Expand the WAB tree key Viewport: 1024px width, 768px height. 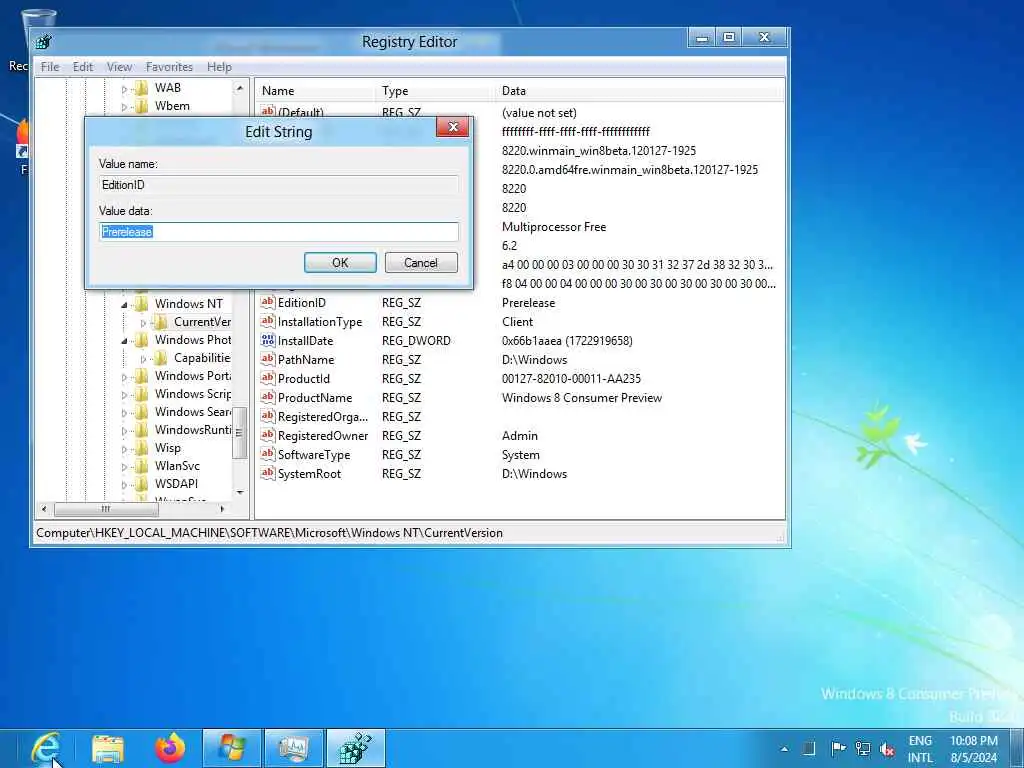coord(124,89)
